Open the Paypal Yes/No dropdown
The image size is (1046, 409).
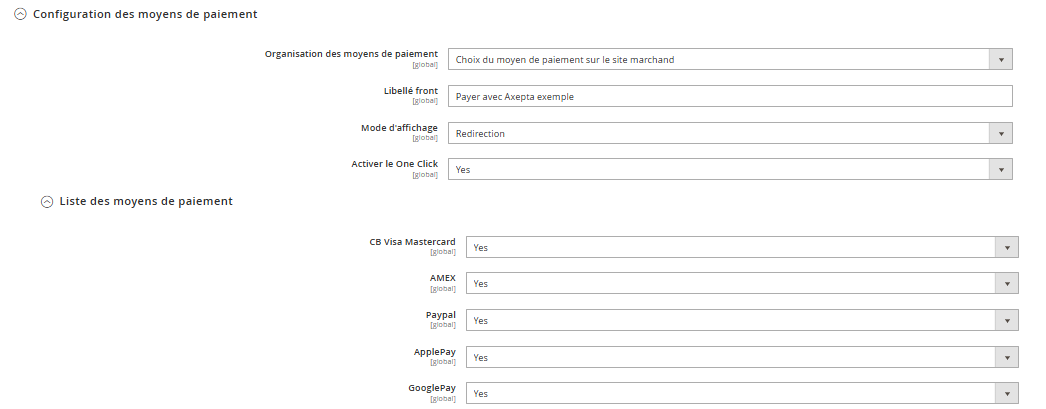click(742, 320)
